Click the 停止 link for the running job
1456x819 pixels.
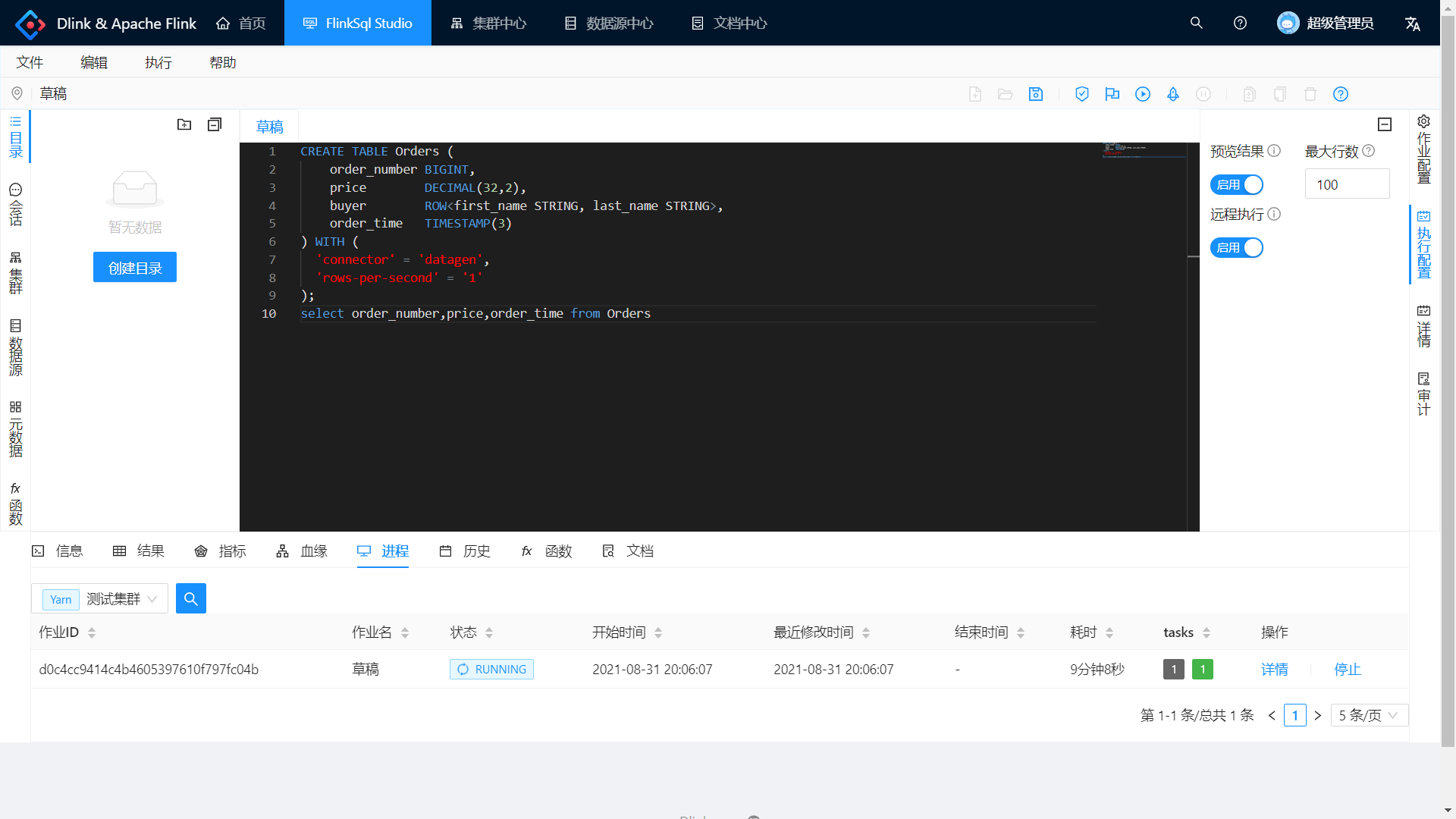point(1348,670)
